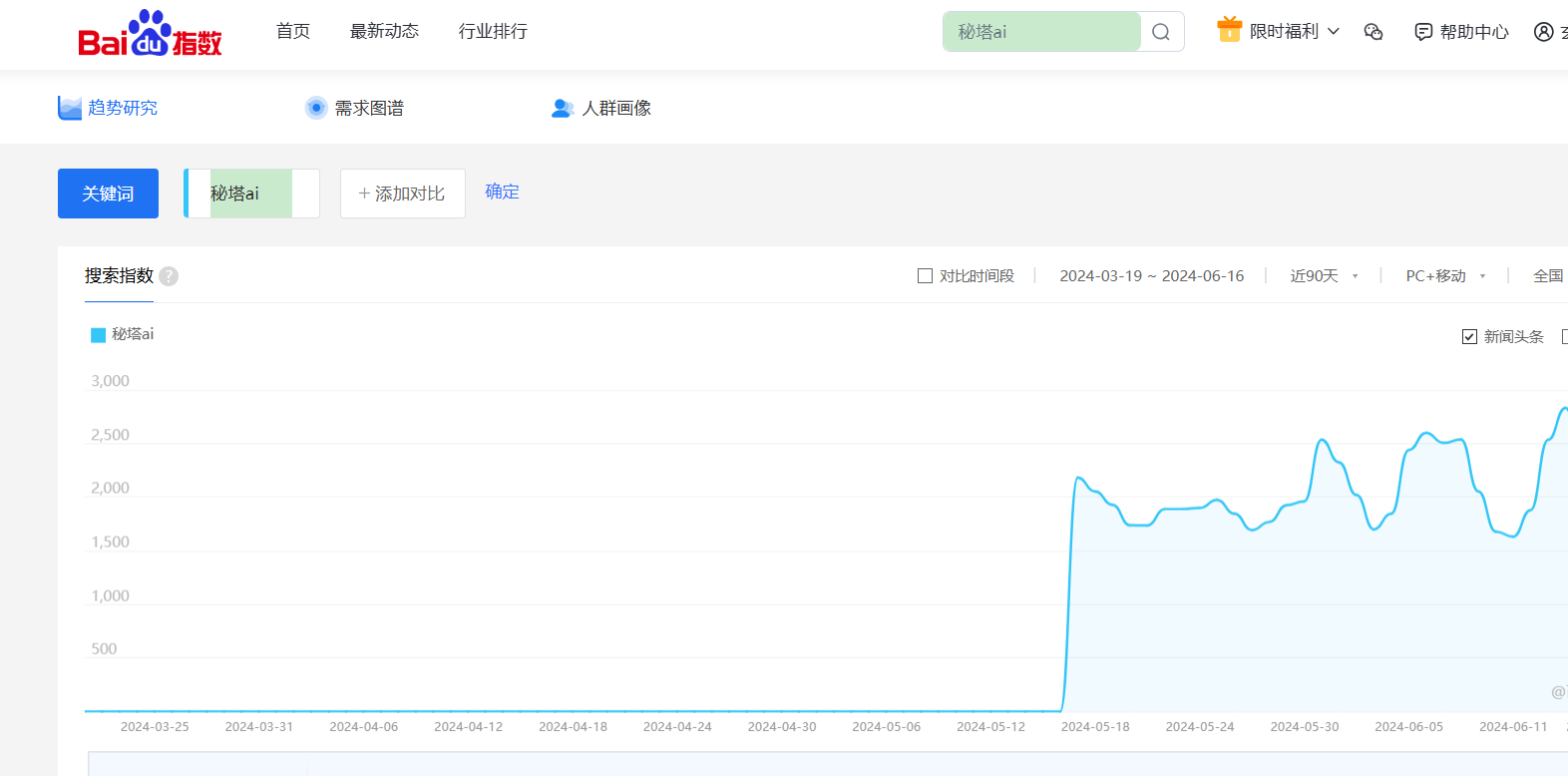The width and height of the screenshot is (1568, 776).
Task: Click the 3,000 y-axis value
Action: (110, 381)
